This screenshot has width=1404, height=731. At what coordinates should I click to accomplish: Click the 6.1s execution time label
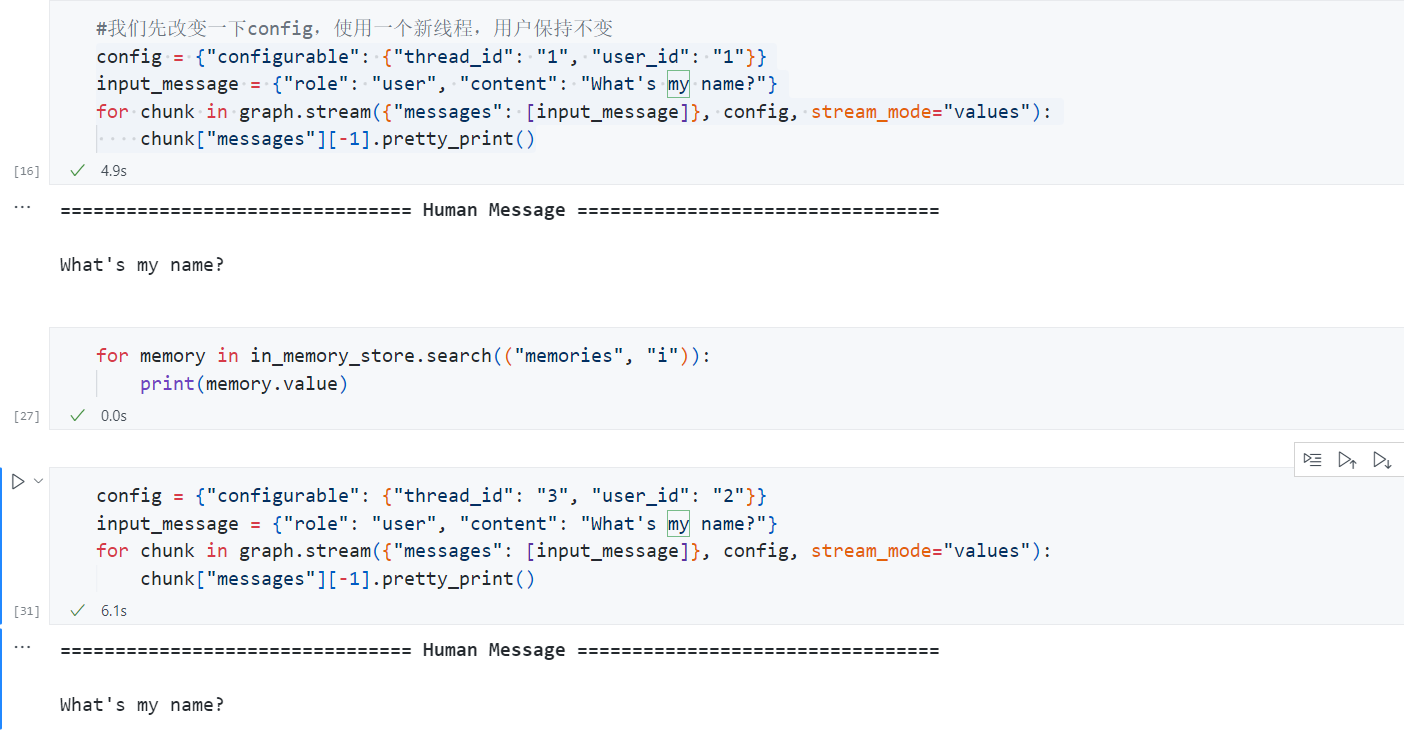[114, 610]
